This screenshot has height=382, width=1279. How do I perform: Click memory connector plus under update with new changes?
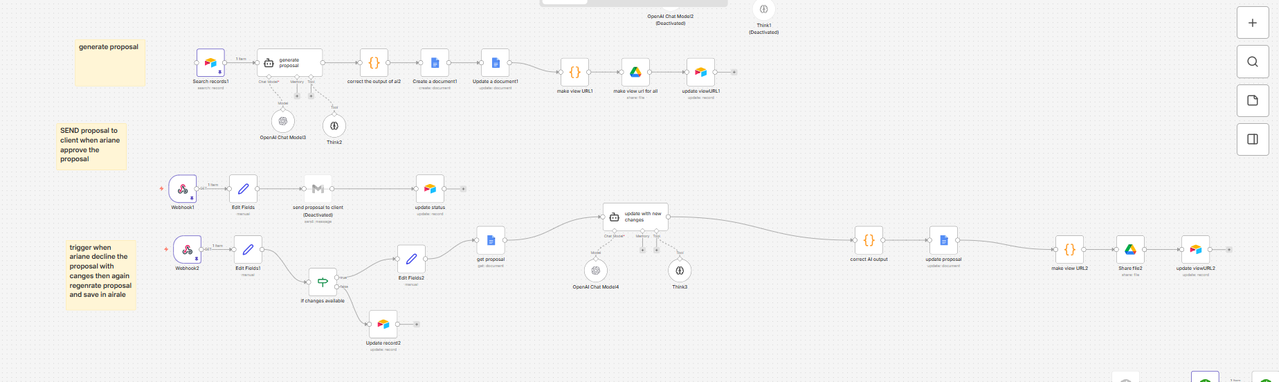pos(643,250)
